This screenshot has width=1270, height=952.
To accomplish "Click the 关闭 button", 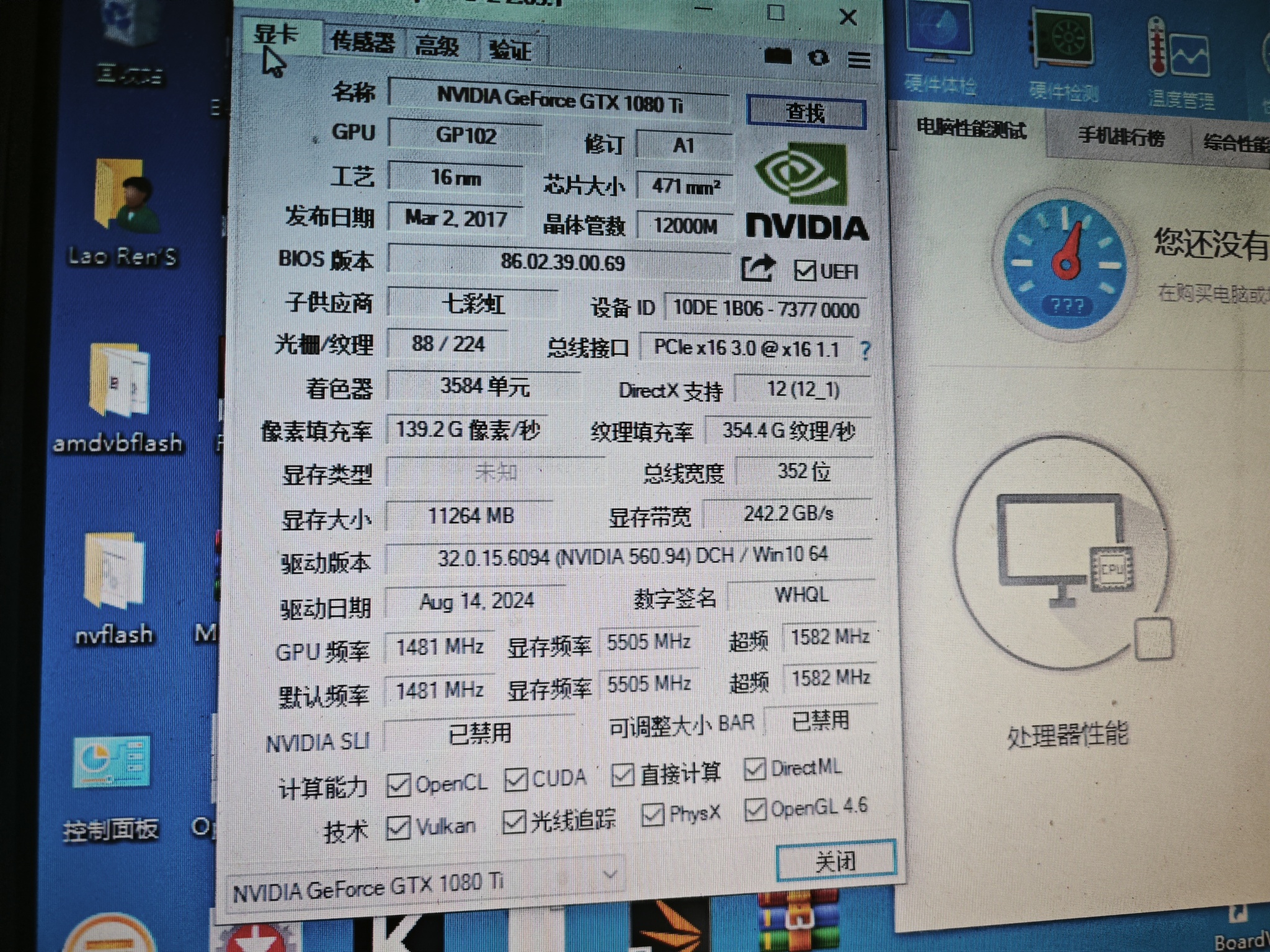I will 835,860.
